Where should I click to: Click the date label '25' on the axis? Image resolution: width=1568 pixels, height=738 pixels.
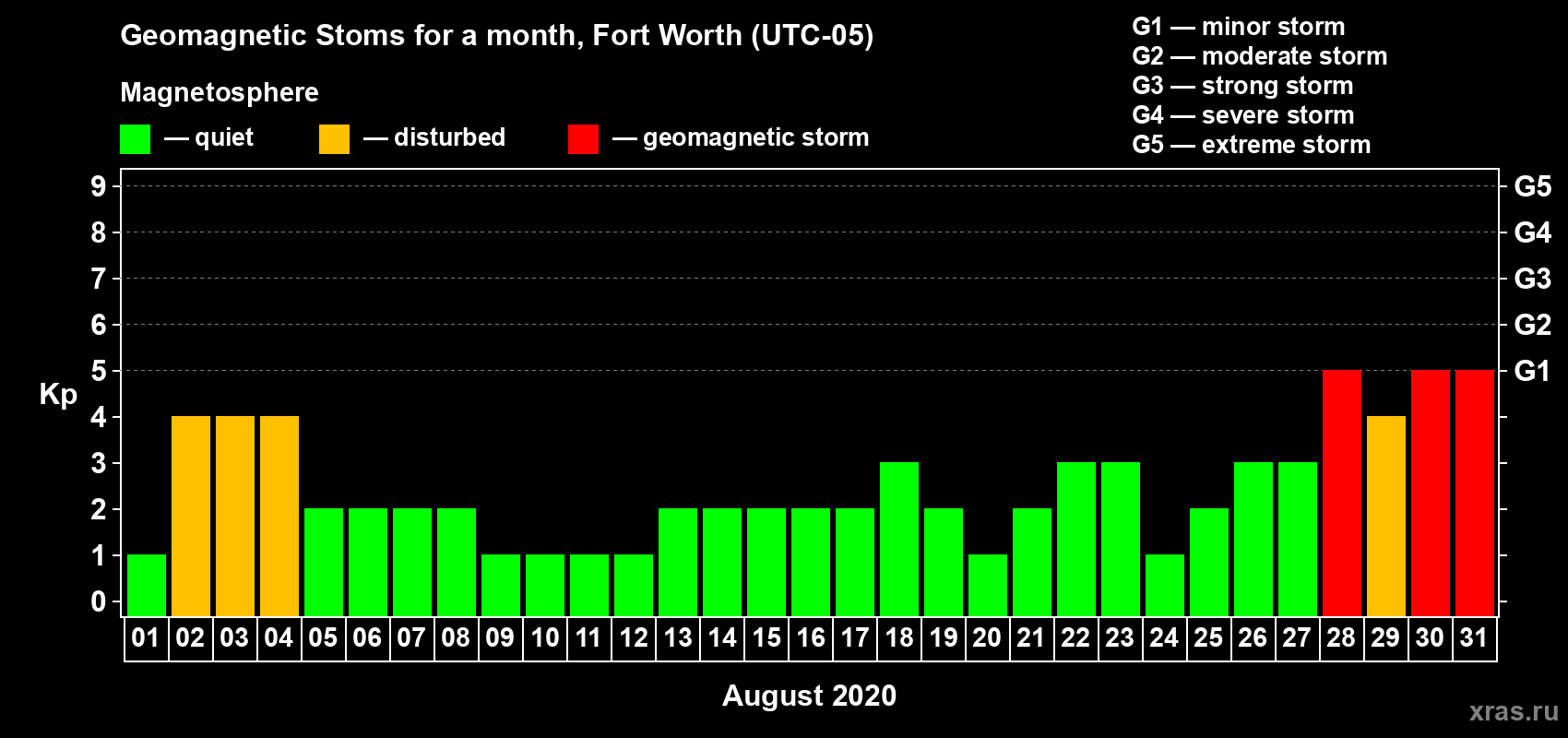click(x=1208, y=638)
